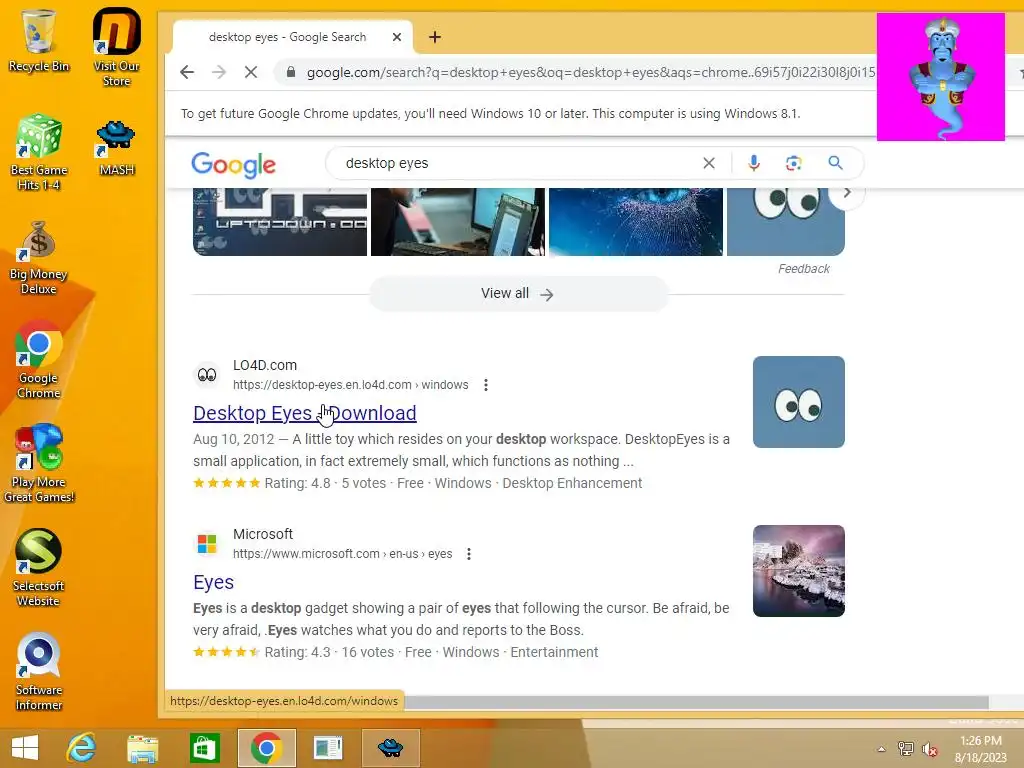Image resolution: width=1024 pixels, height=768 pixels.
Task: Open Selectsoft Website desktop shortcut
Action: 39,568
